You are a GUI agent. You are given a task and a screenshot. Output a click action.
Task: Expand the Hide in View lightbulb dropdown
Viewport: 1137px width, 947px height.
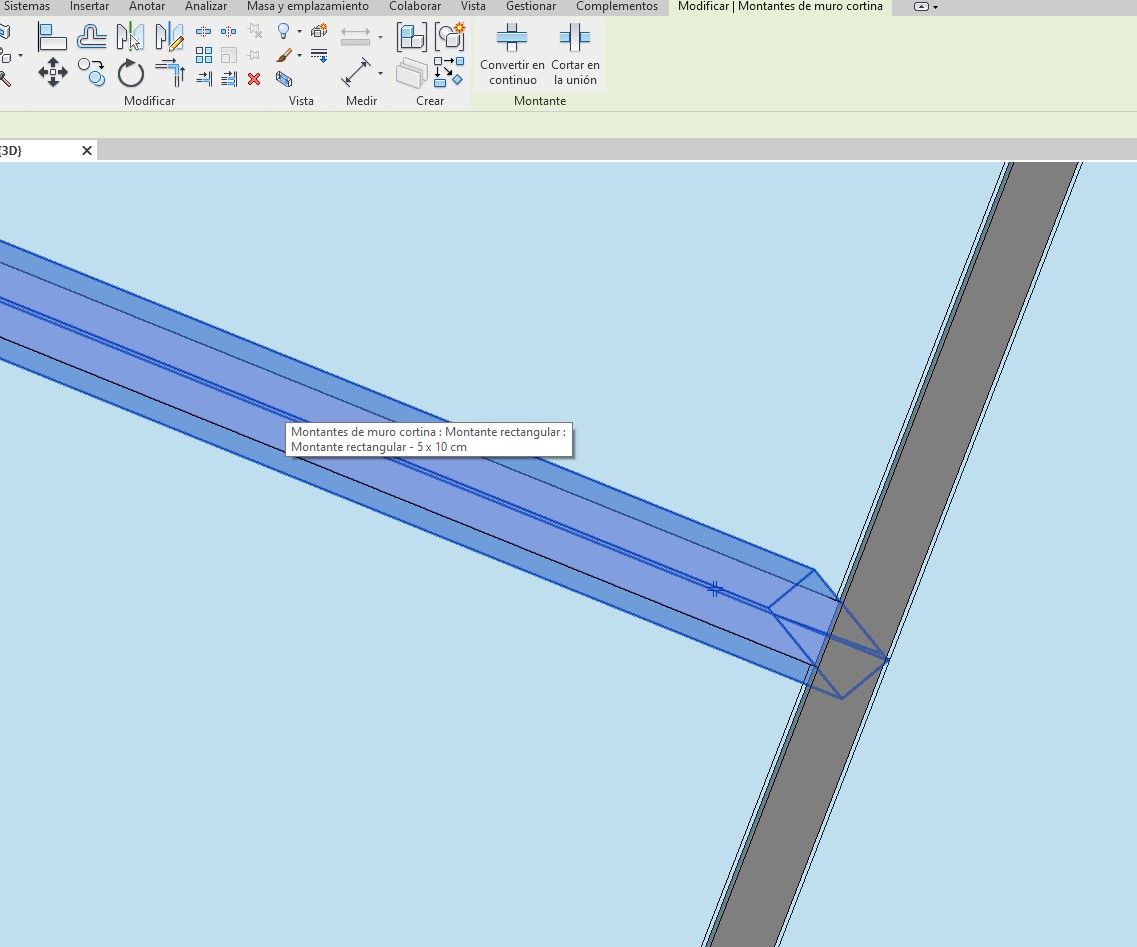click(299, 32)
